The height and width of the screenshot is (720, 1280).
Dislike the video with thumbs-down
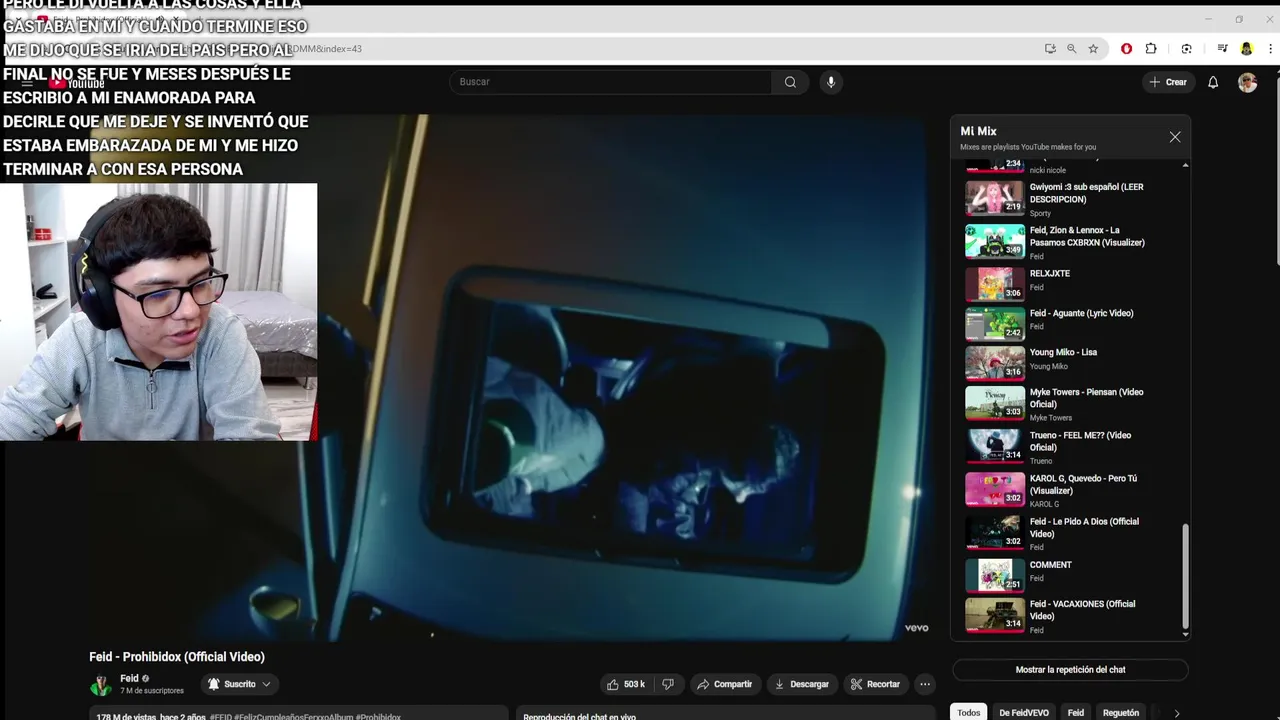coord(668,684)
